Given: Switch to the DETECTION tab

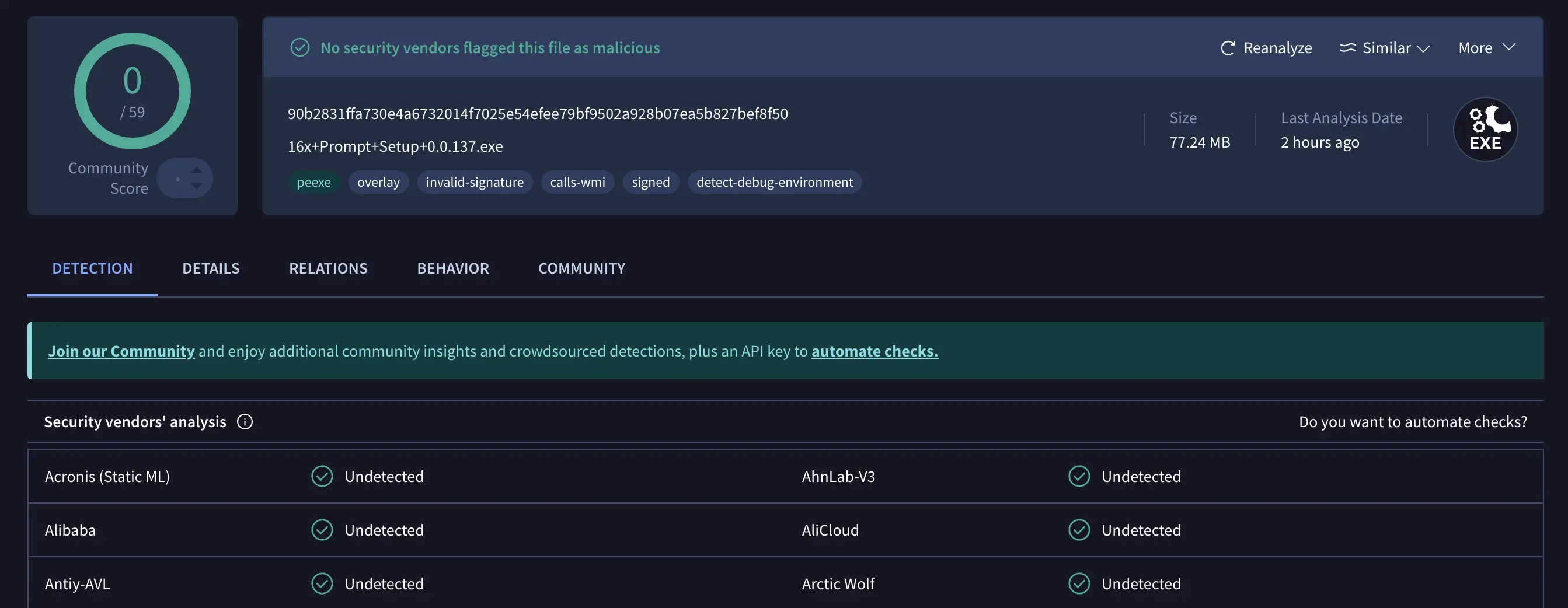Looking at the screenshot, I should click(x=92, y=268).
